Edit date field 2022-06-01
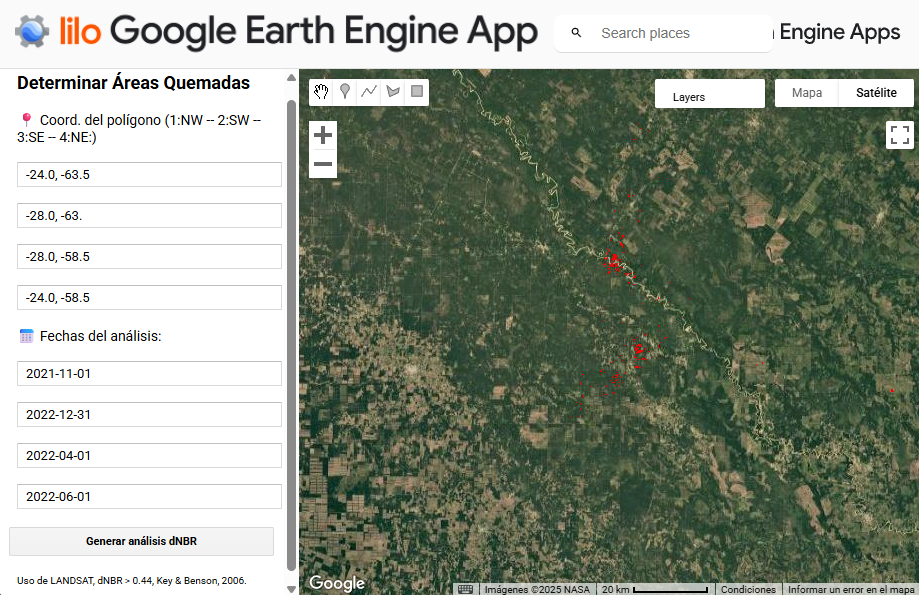The height and width of the screenshot is (595, 919). pyautogui.click(x=149, y=497)
